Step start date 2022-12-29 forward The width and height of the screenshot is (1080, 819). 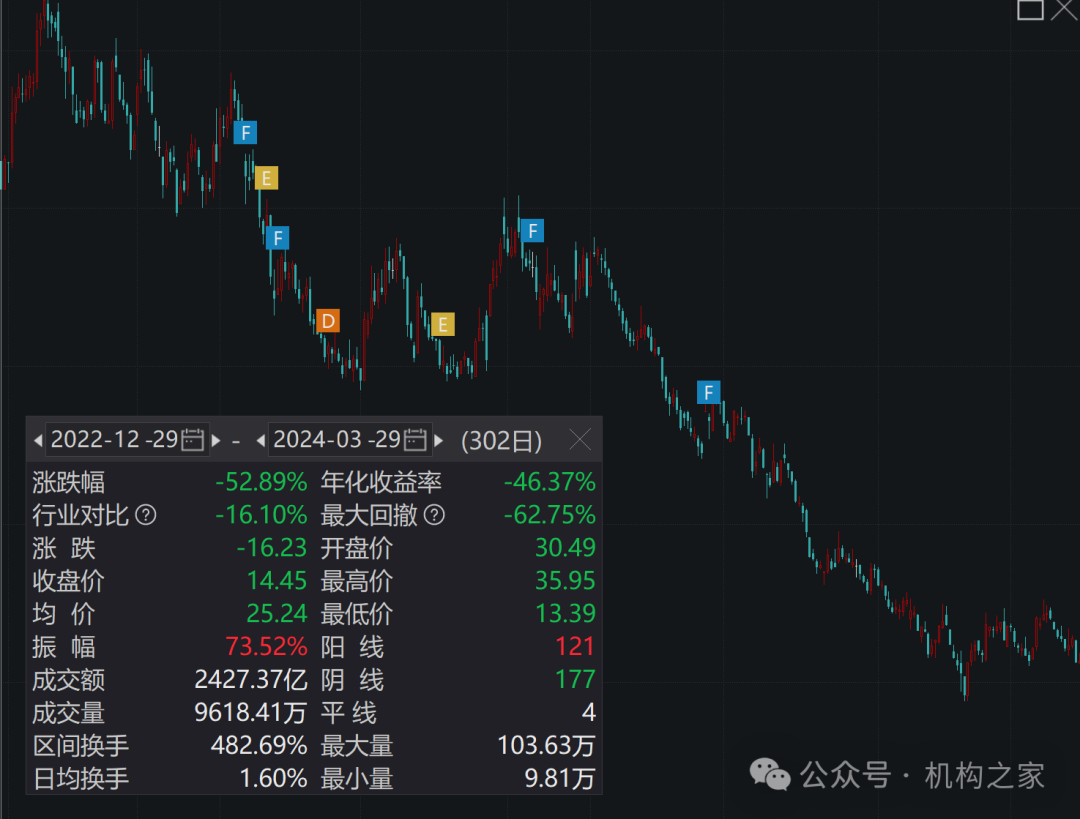[216, 440]
